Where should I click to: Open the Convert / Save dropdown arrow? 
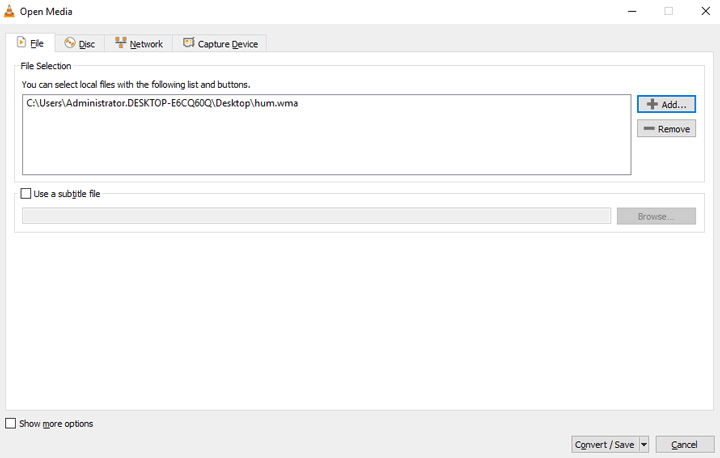(x=644, y=444)
